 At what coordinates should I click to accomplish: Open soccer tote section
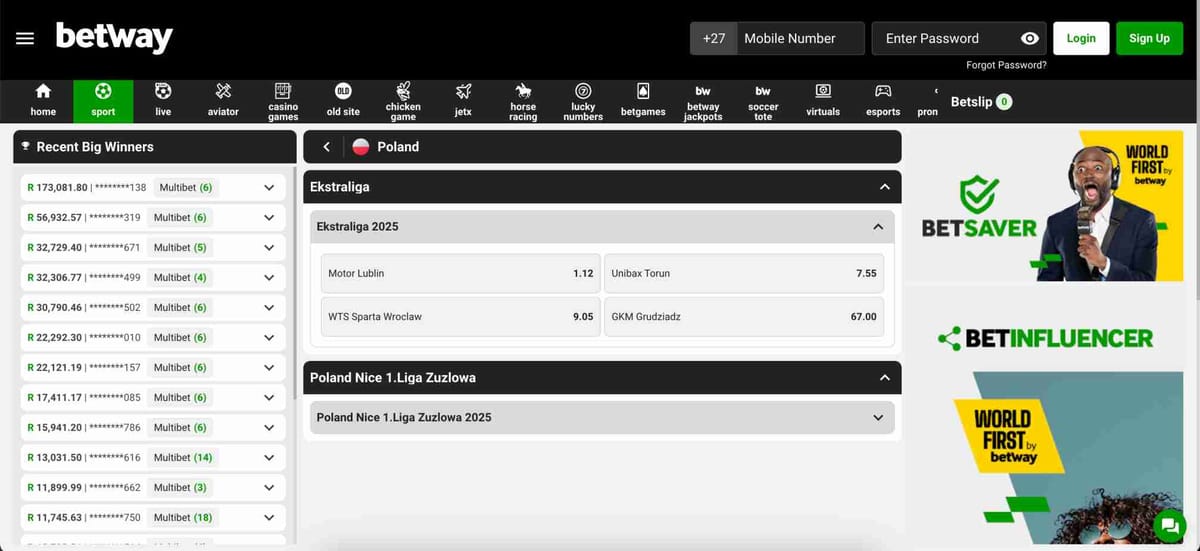point(763,101)
